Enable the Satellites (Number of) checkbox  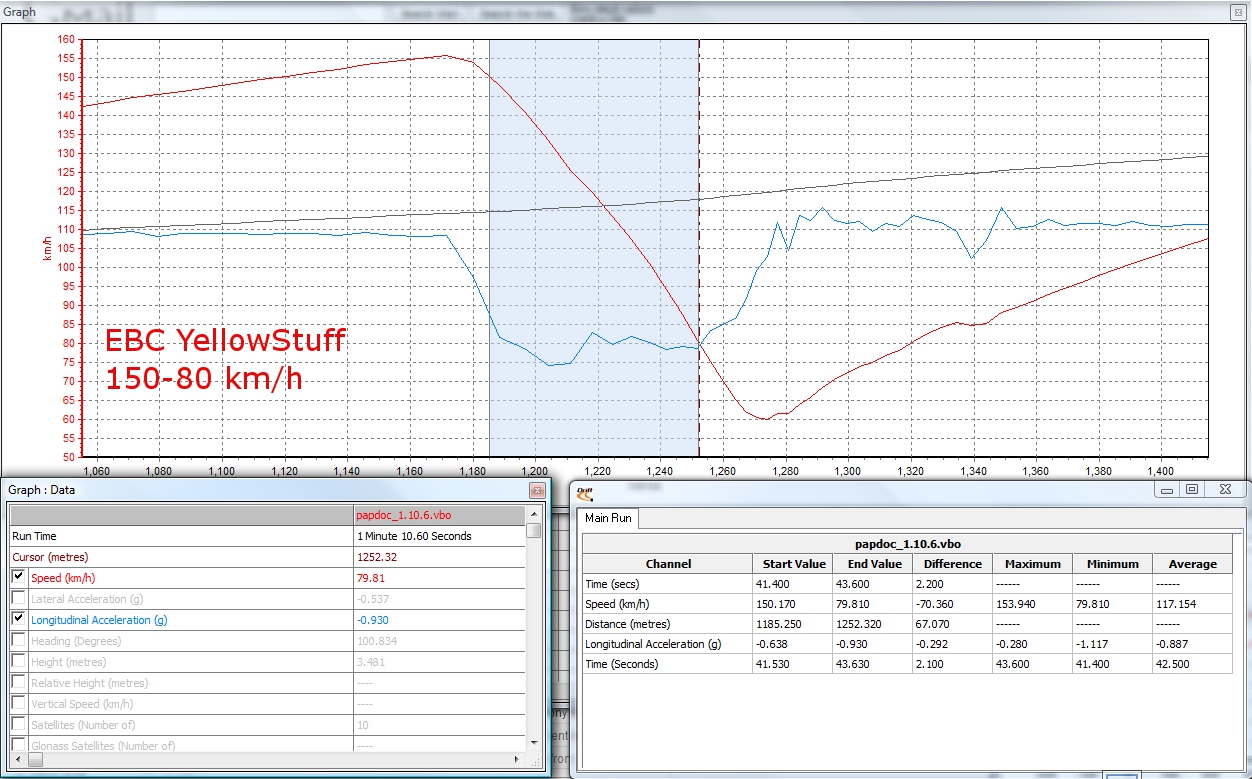pos(18,724)
